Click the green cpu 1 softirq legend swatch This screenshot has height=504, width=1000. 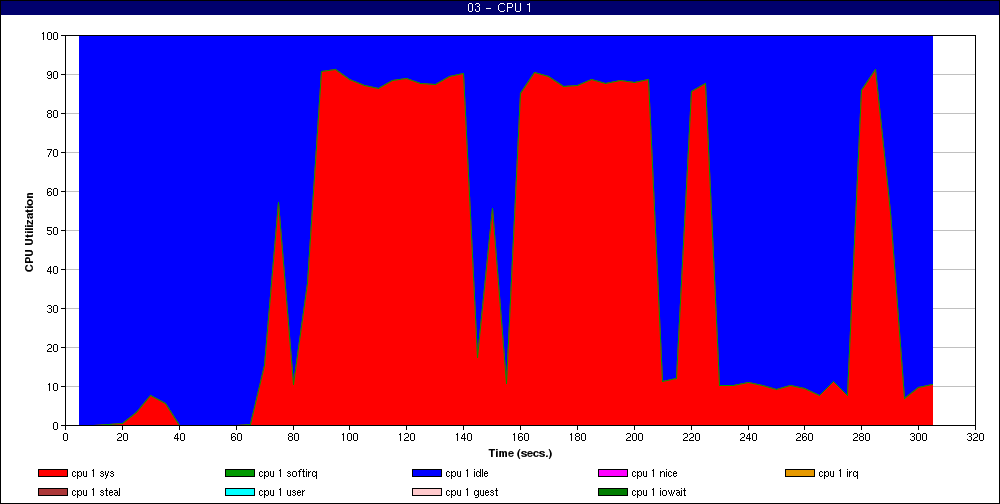(239, 473)
